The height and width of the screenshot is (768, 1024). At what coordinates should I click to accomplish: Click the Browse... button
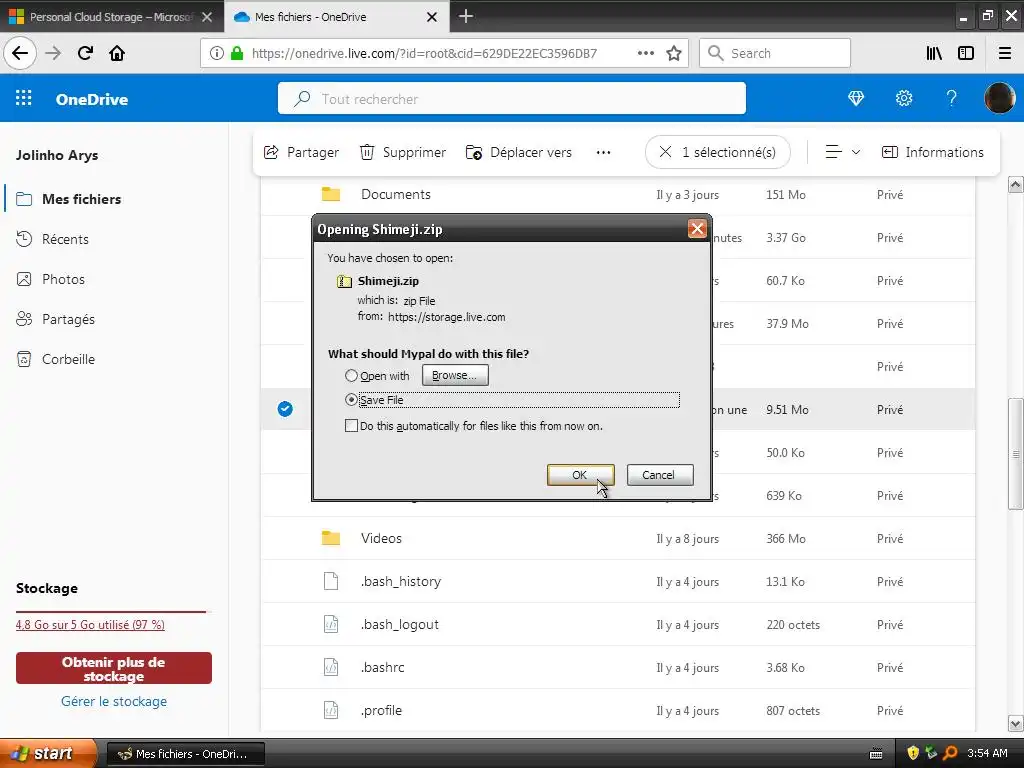[455, 376]
